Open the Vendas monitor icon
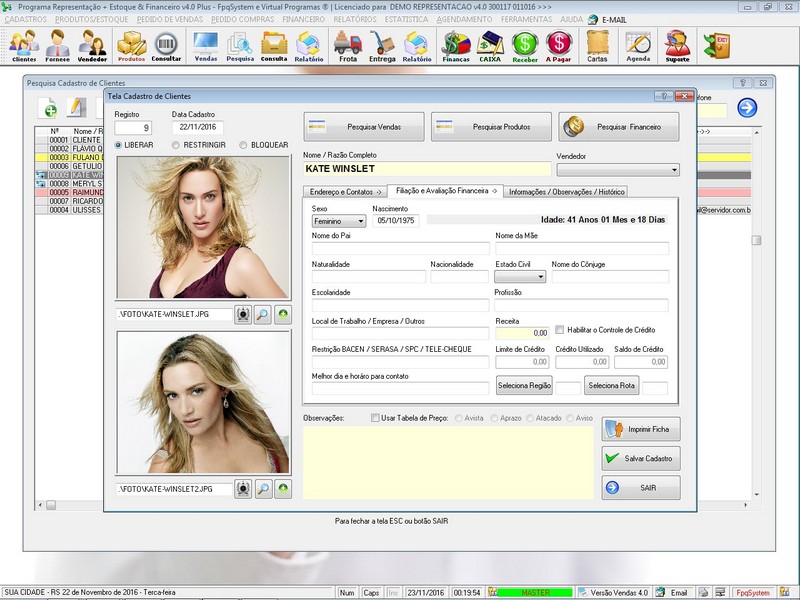Screen dimensions: 800x600 click(x=206, y=45)
